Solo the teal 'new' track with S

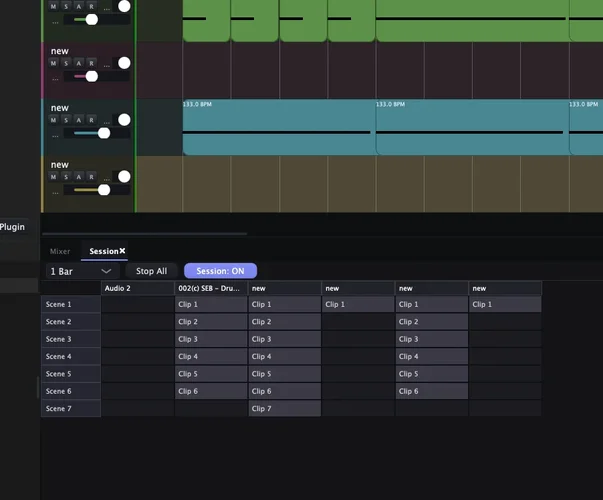point(66,120)
